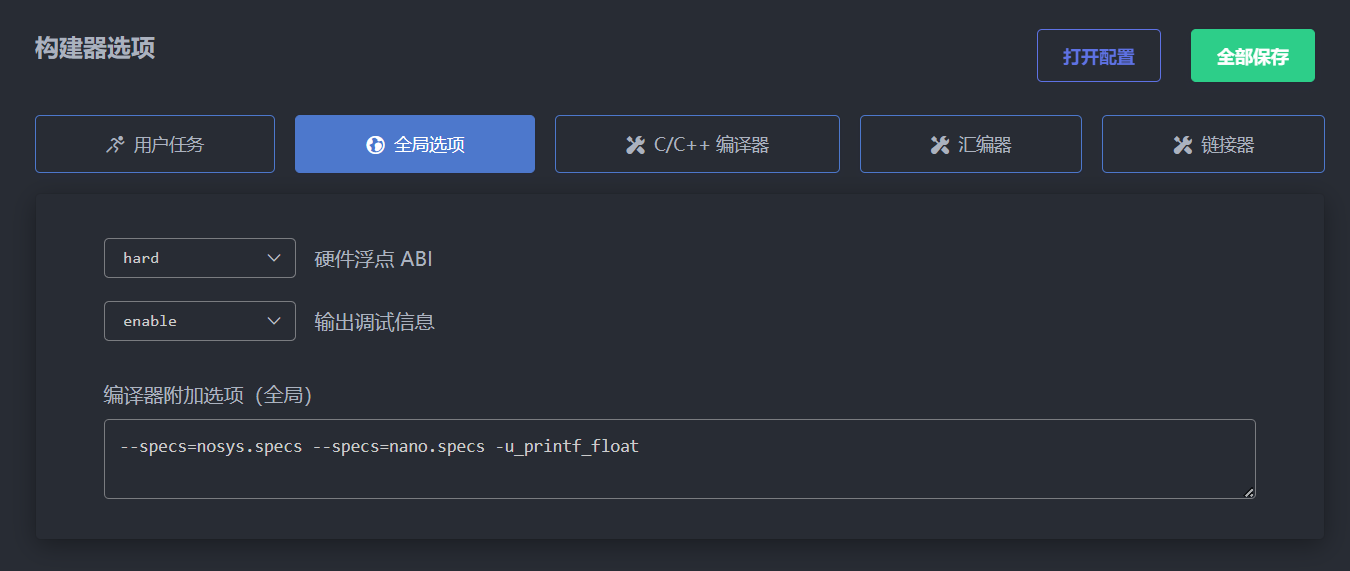Click the 硬件浮点 ABI label
Image resolution: width=1350 pixels, height=571 pixels.
[x=373, y=259]
